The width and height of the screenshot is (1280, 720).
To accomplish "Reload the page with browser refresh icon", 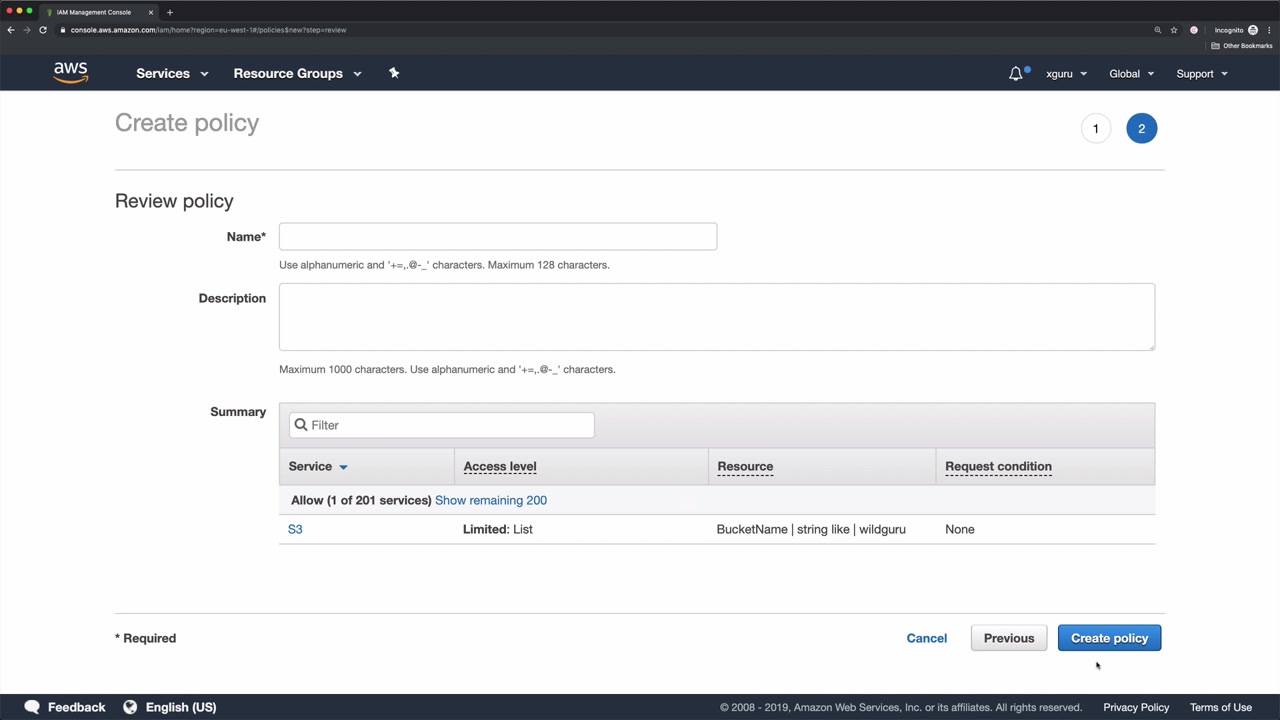I will 43,30.
